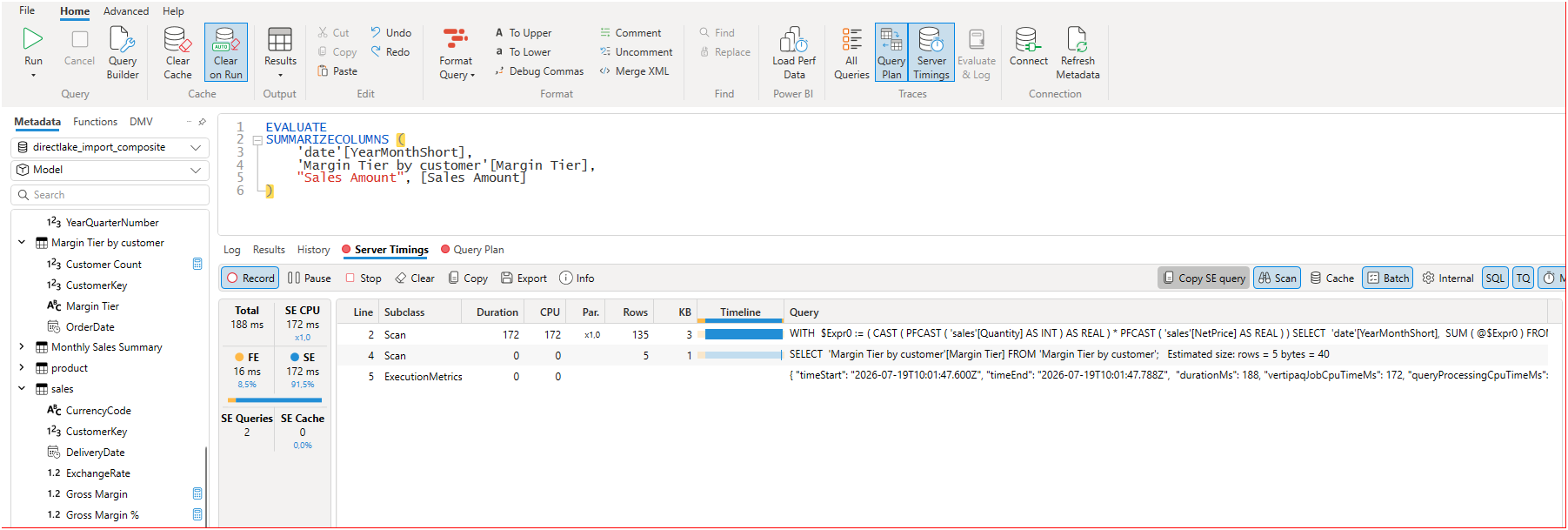Image resolution: width=1568 pixels, height=530 pixels.
Task: Click the metadata Search field
Action: [x=110, y=195]
